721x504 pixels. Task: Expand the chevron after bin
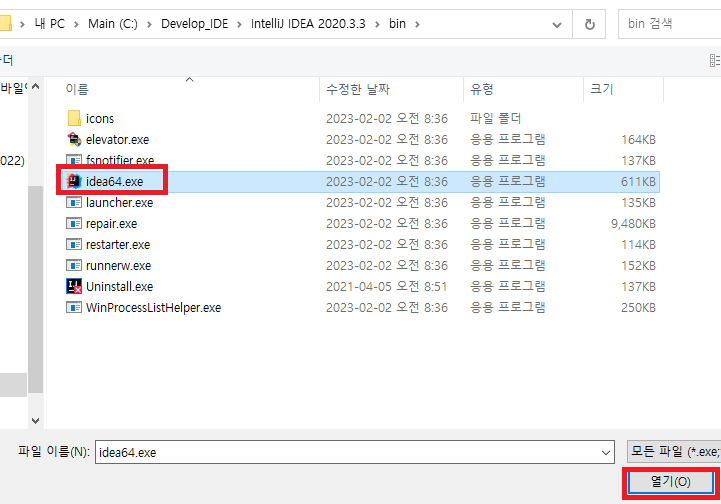click(417, 24)
